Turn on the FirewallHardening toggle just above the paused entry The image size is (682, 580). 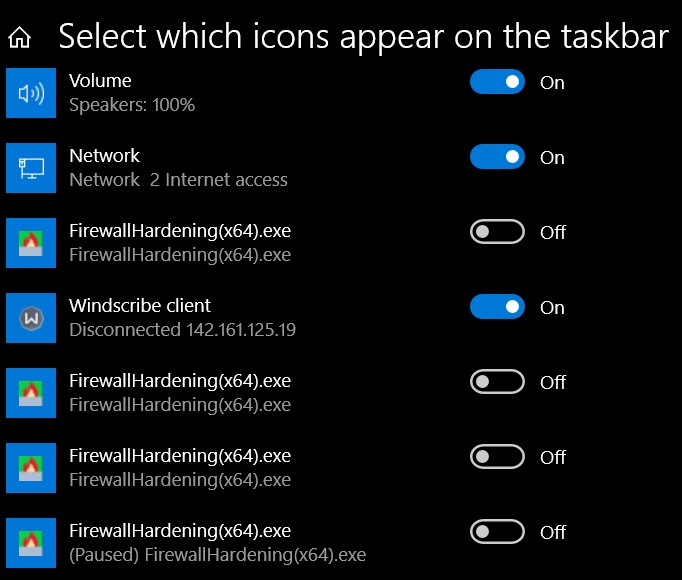tap(497, 457)
